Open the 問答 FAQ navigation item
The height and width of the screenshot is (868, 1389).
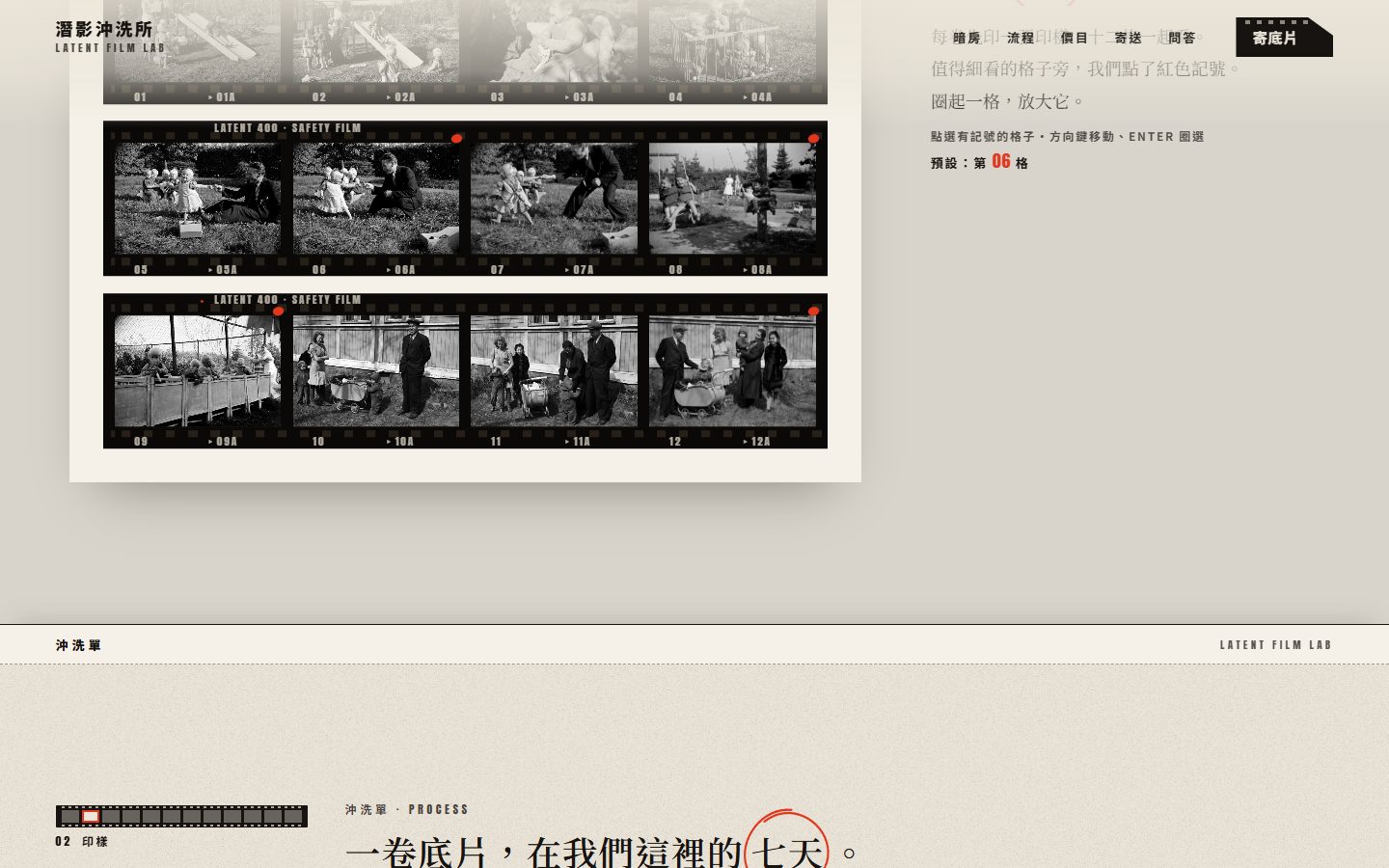pos(1183,38)
